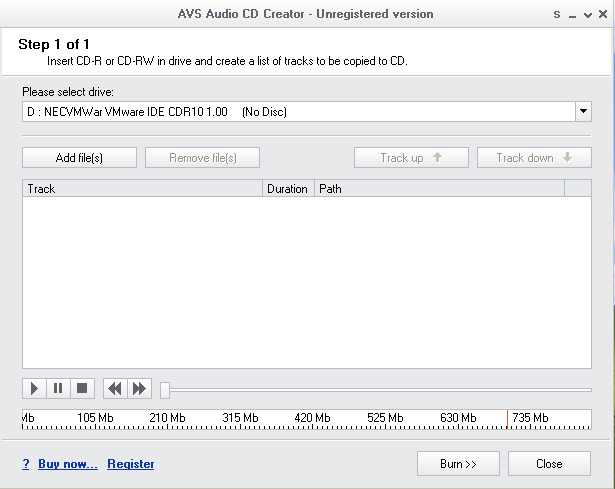Screen dimensions: 615x489
Task: Pause audio playback
Action: click(58, 388)
